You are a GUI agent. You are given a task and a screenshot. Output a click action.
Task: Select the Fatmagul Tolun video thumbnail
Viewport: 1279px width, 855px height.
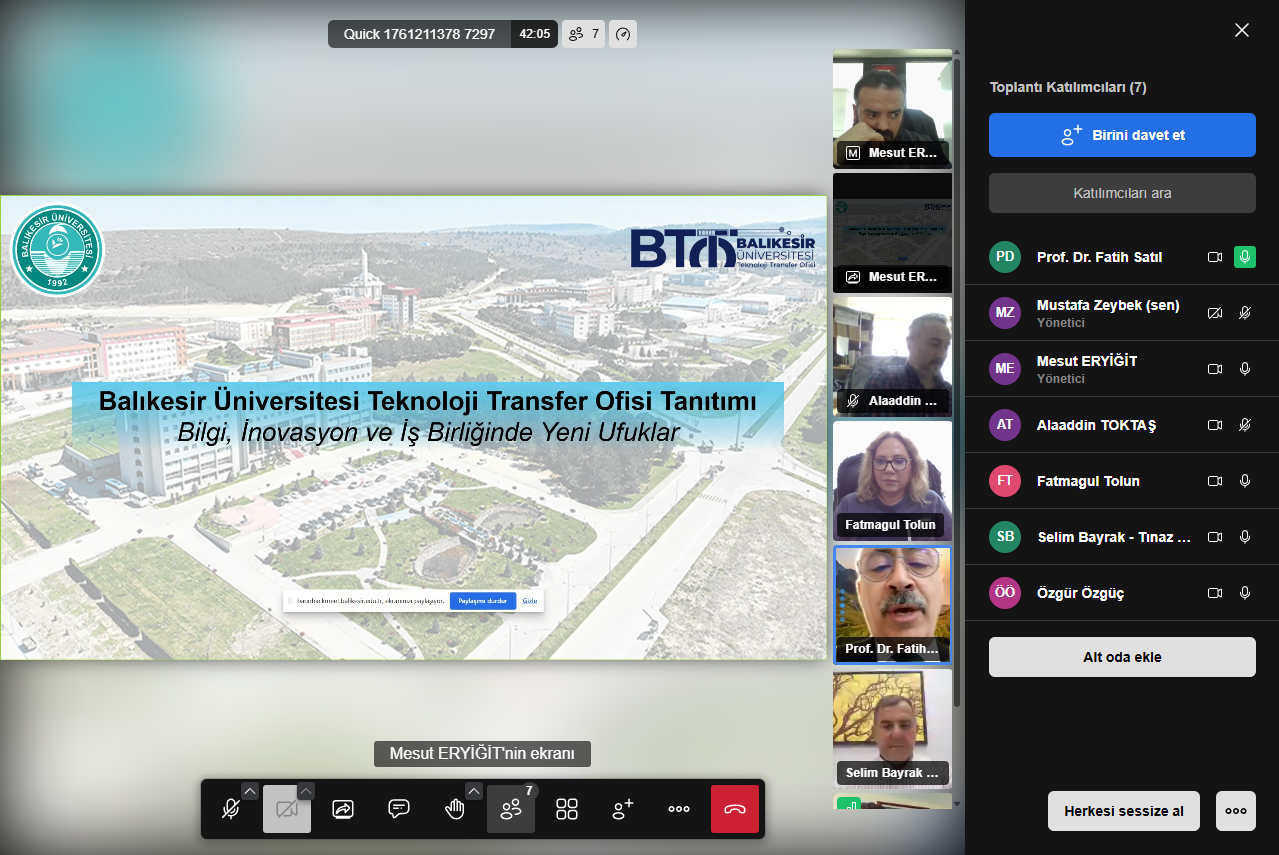click(x=892, y=480)
